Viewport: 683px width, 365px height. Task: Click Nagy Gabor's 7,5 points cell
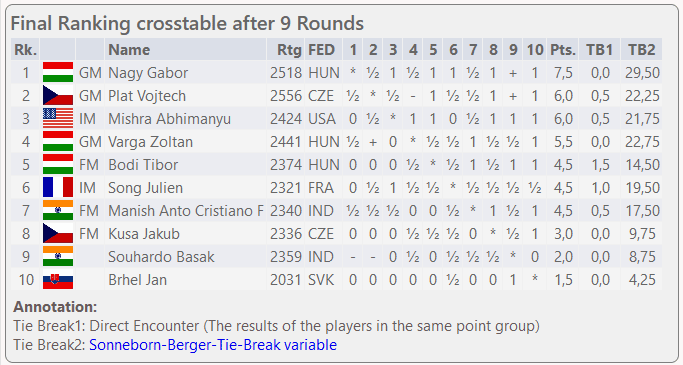pos(563,73)
